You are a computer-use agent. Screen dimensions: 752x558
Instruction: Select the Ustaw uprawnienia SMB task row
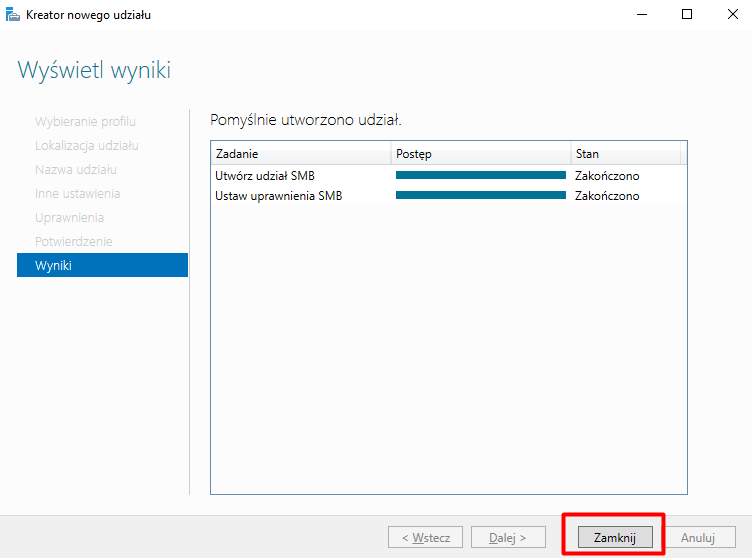click(x=278, y=196)
